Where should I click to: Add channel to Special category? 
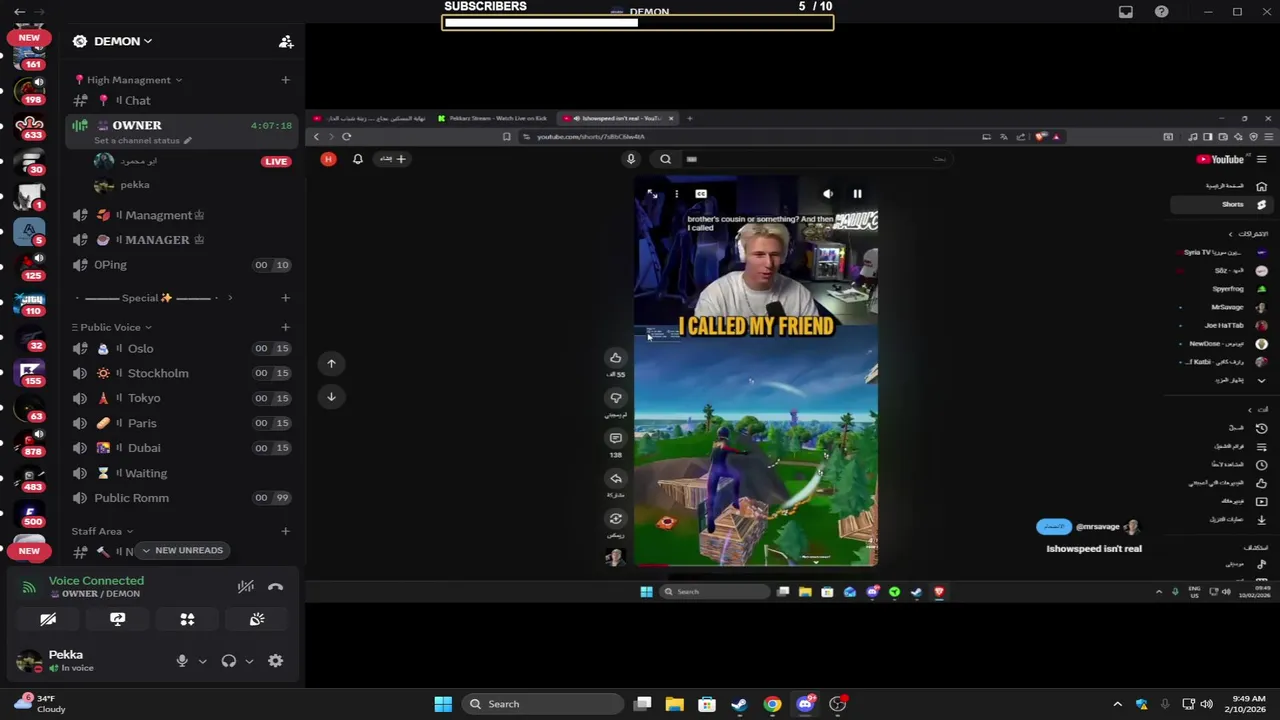pos(285,298)
